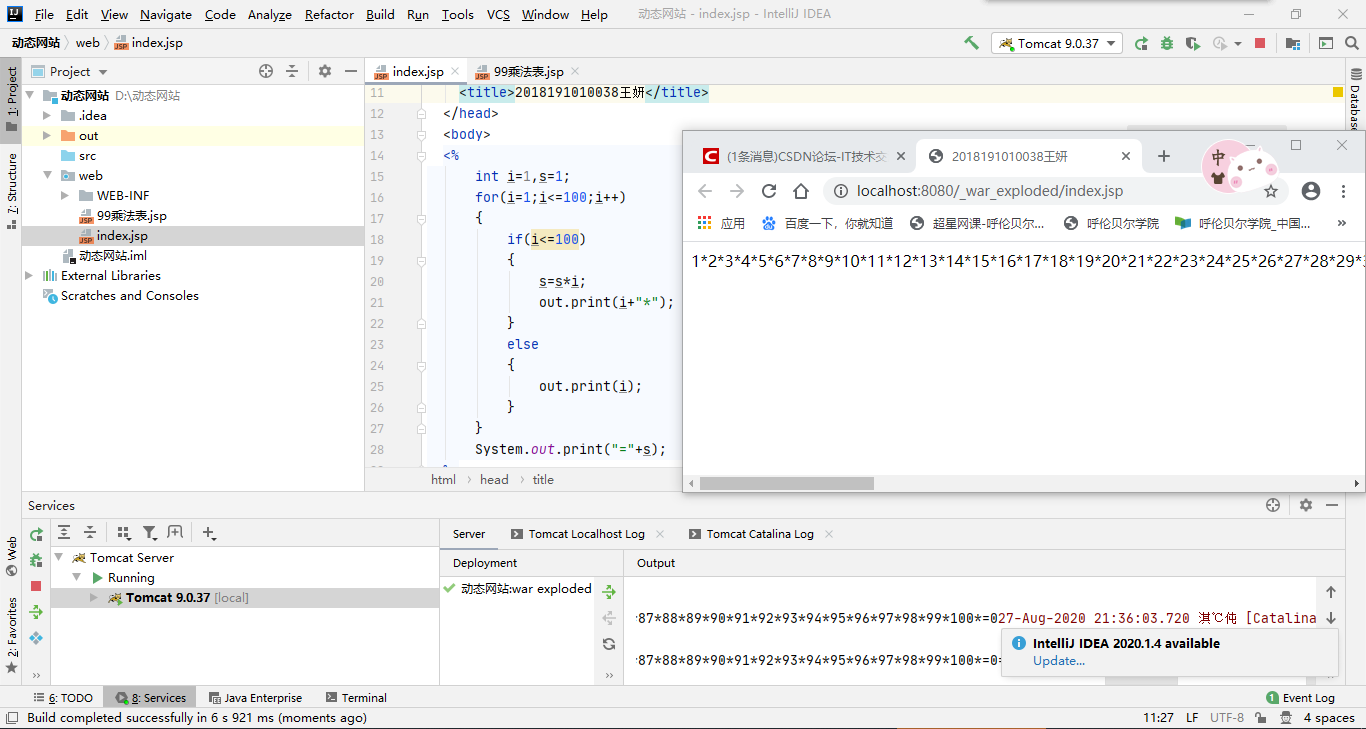
Task: Run with Coverage from the main toolbar
Action: coord(1193,43)
